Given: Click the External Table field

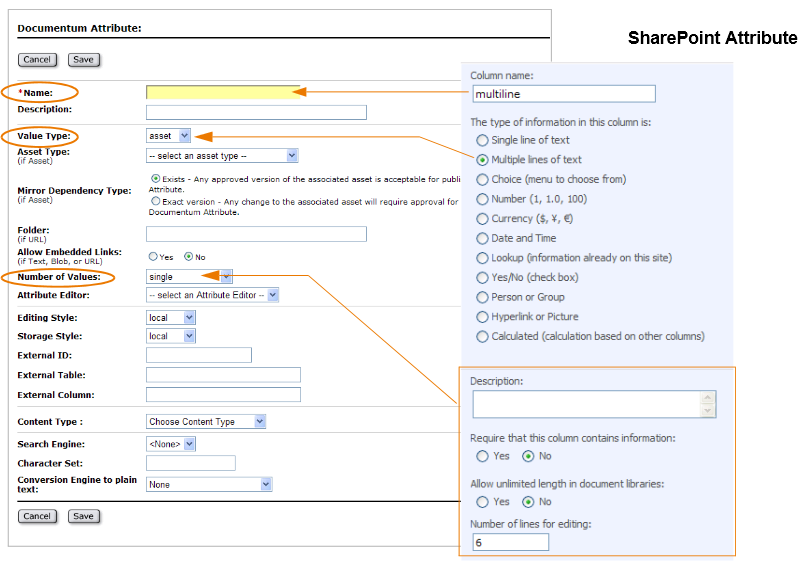Looking at the screenshot, I should [223, 375].
